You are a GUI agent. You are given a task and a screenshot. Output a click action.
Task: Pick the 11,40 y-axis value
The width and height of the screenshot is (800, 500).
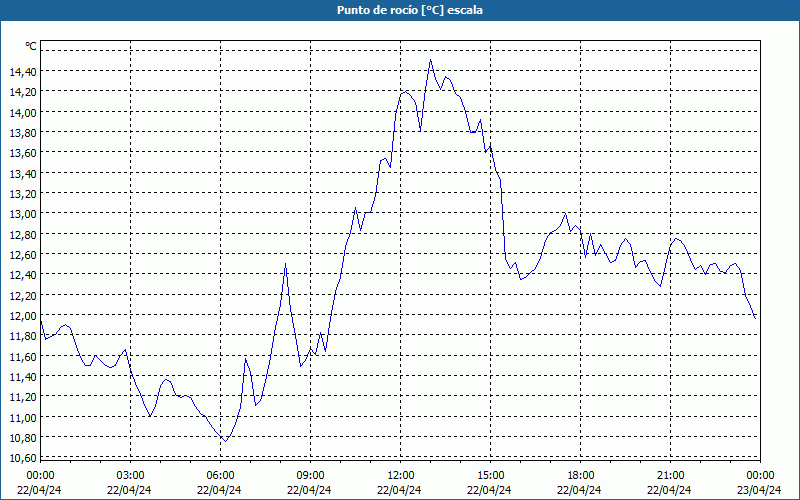coord(23,377)
